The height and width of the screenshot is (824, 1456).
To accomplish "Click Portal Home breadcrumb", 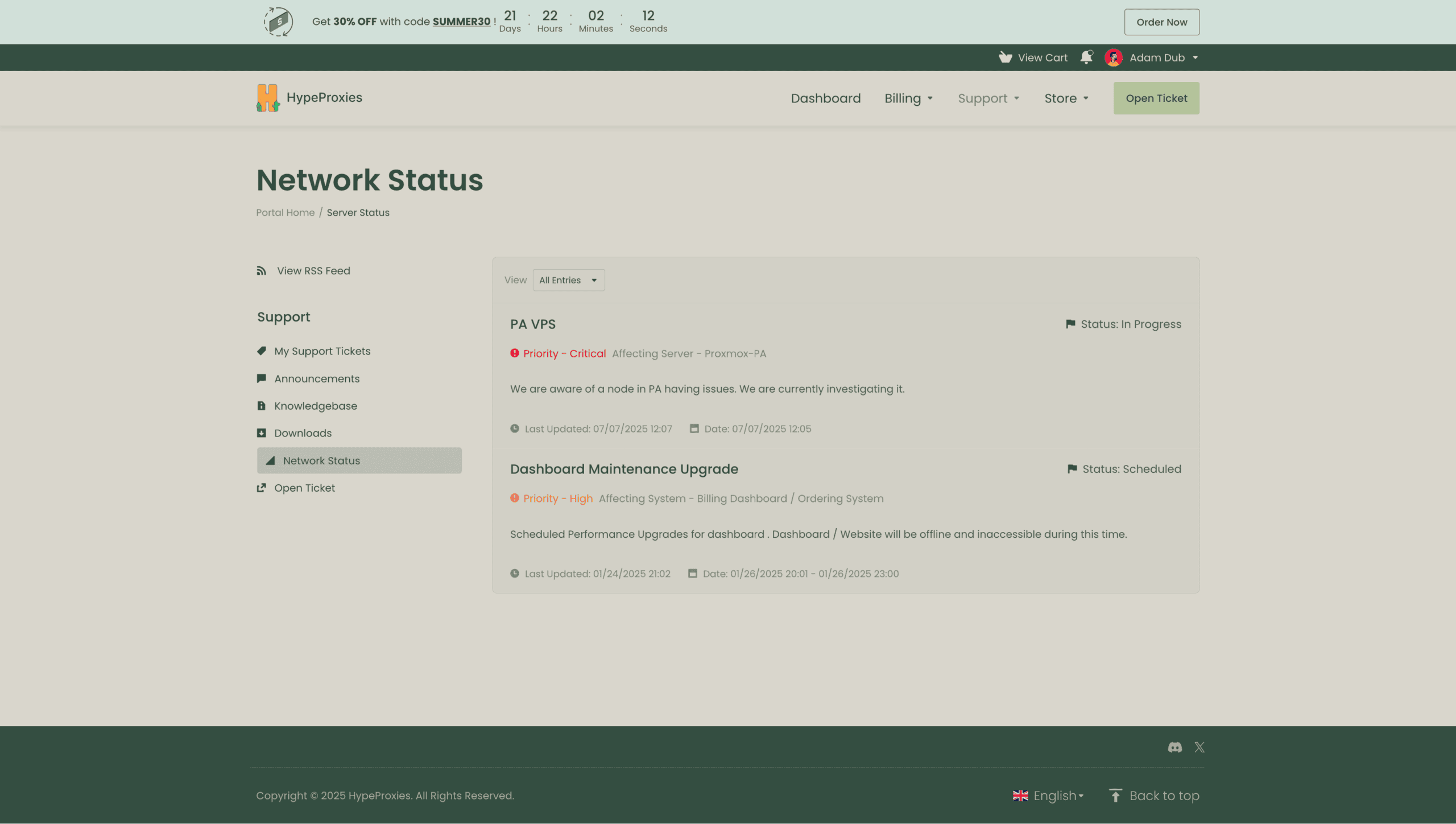I will click(x=285, y=212).
